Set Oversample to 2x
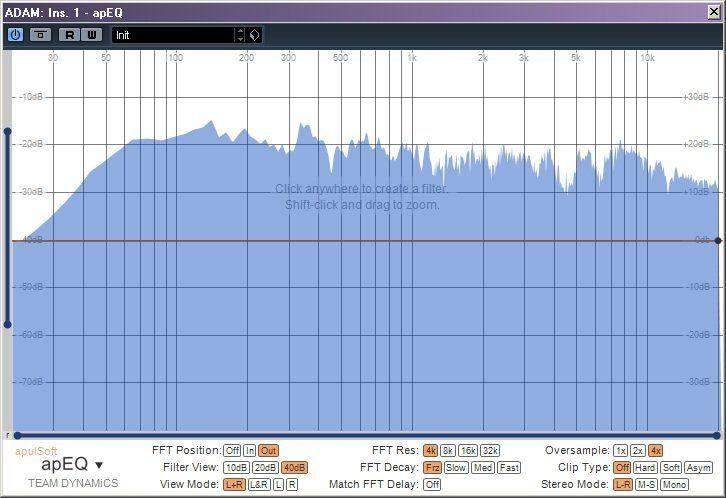The height and width of the screenshot is (498, 726). [638, 451]
